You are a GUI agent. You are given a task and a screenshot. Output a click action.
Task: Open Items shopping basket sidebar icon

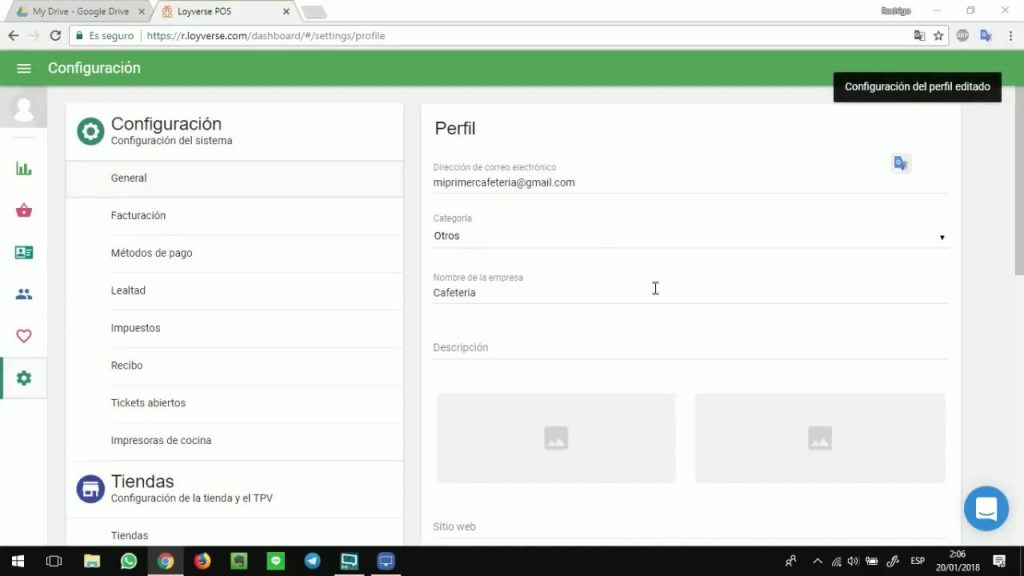tap(24, 210)
